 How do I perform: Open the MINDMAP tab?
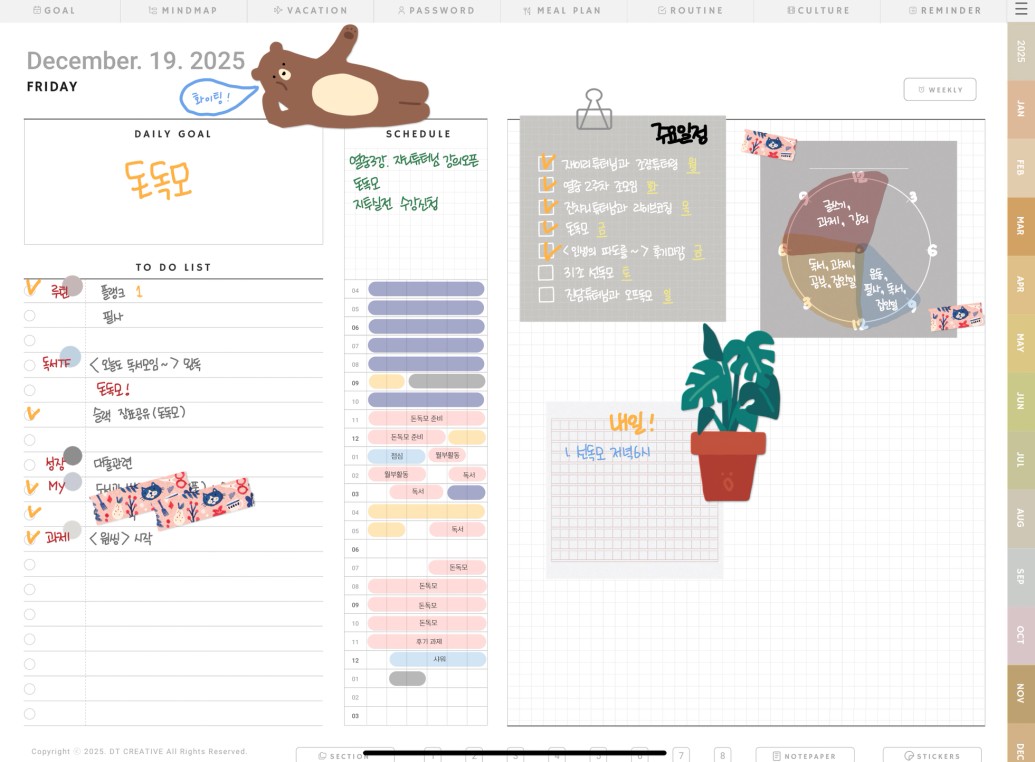point(183,11)
